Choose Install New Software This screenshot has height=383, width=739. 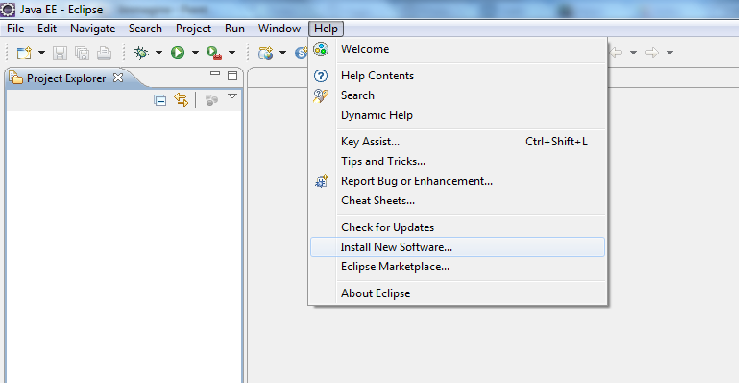[458, 247]
